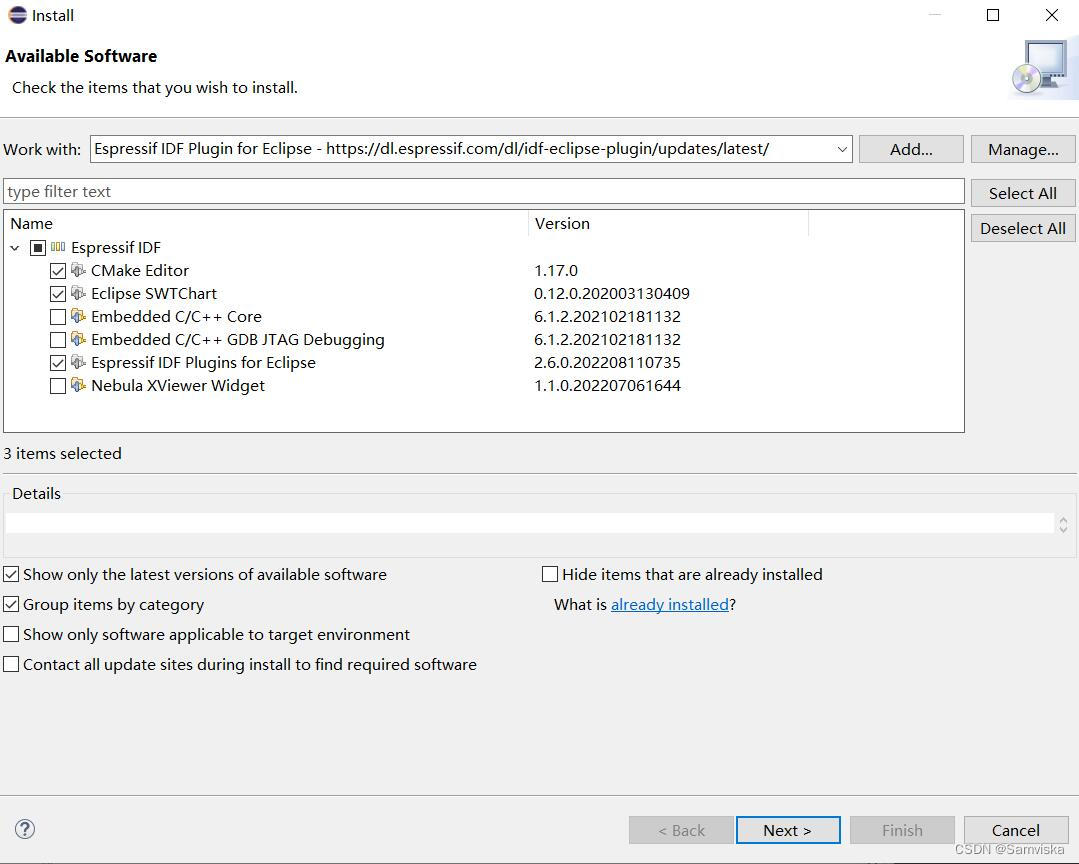
Task: Collapse the Espressif IDF tree node
Action: coord(14,247)
